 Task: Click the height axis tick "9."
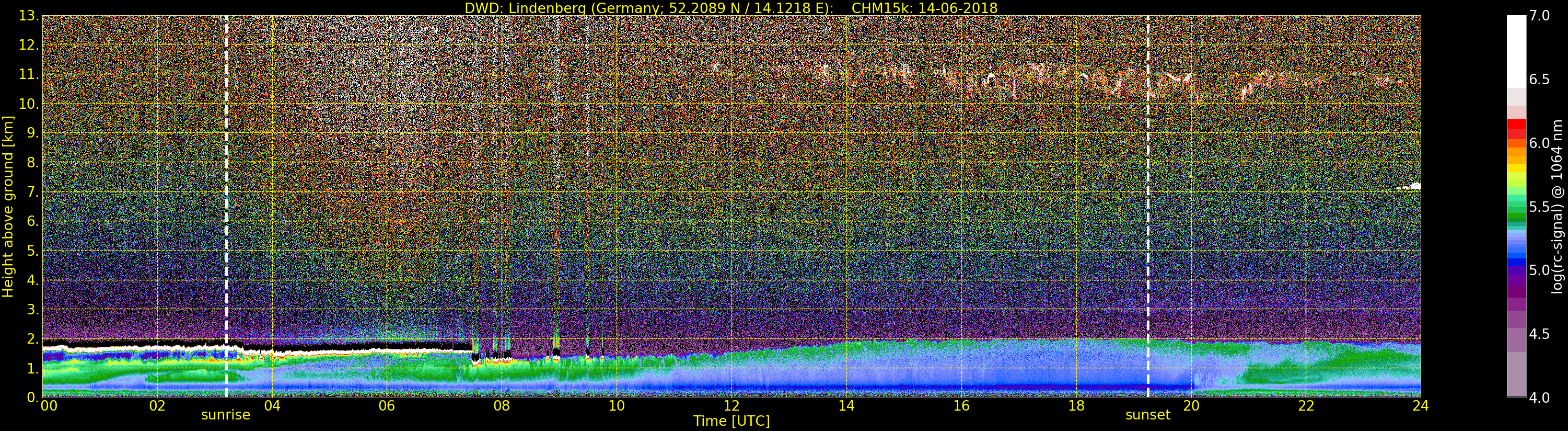pyautogui.click(x=33, y=133)
